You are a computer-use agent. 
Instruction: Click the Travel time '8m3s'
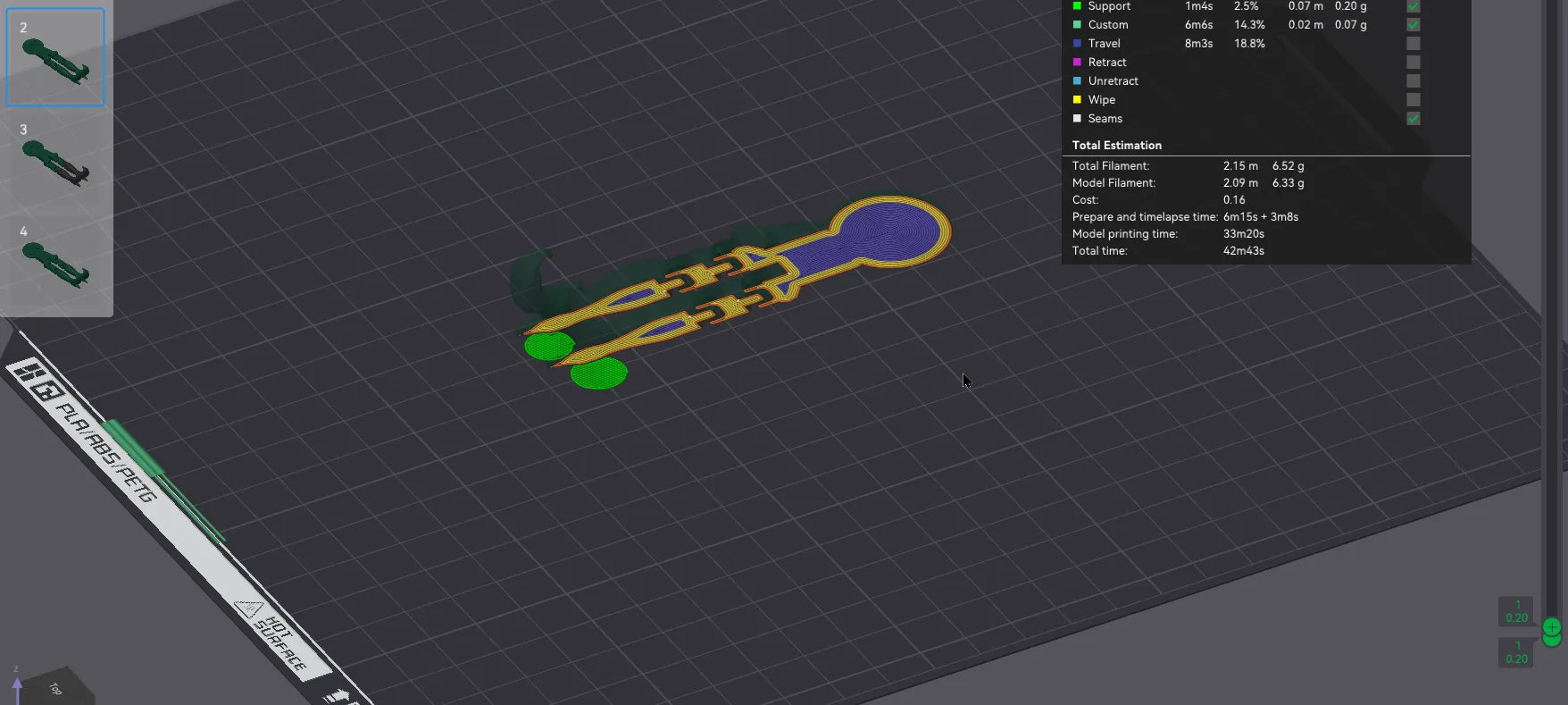coord(1198,44)
